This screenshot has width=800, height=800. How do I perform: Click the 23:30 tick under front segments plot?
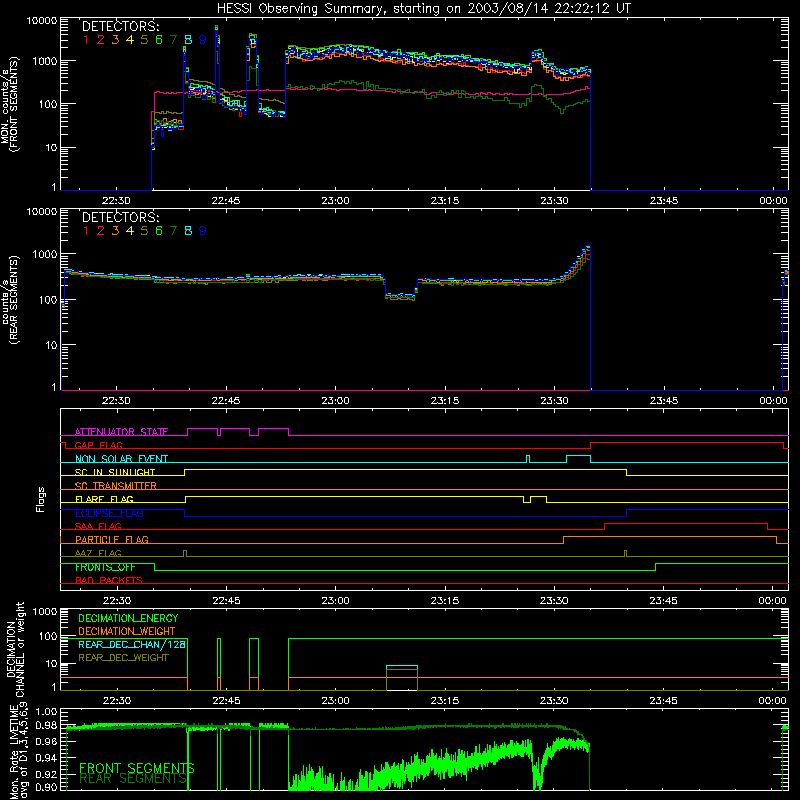[554, 201]
